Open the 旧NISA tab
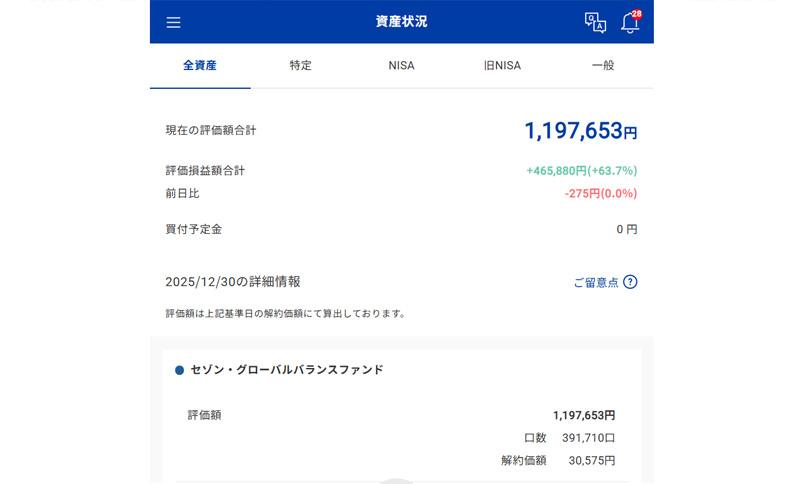800x484 pixels. coord(502,66)
